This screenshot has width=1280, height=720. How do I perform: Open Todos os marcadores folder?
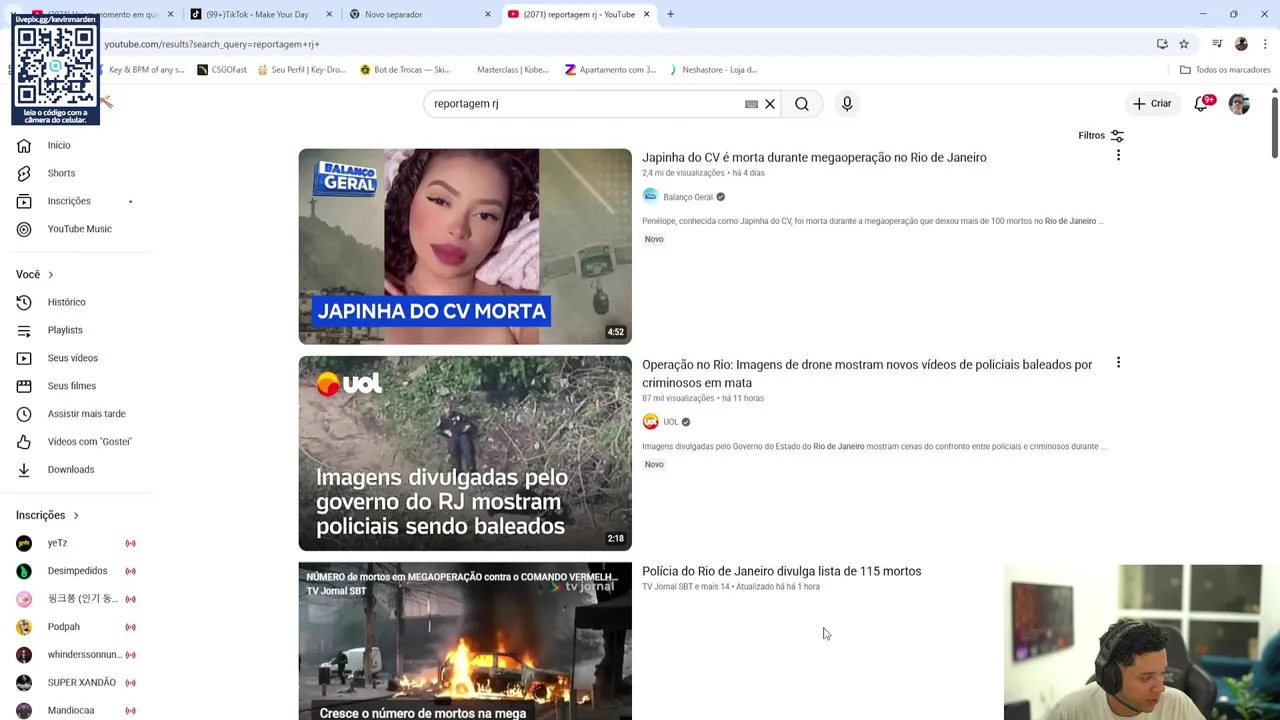click(1225, 70)
